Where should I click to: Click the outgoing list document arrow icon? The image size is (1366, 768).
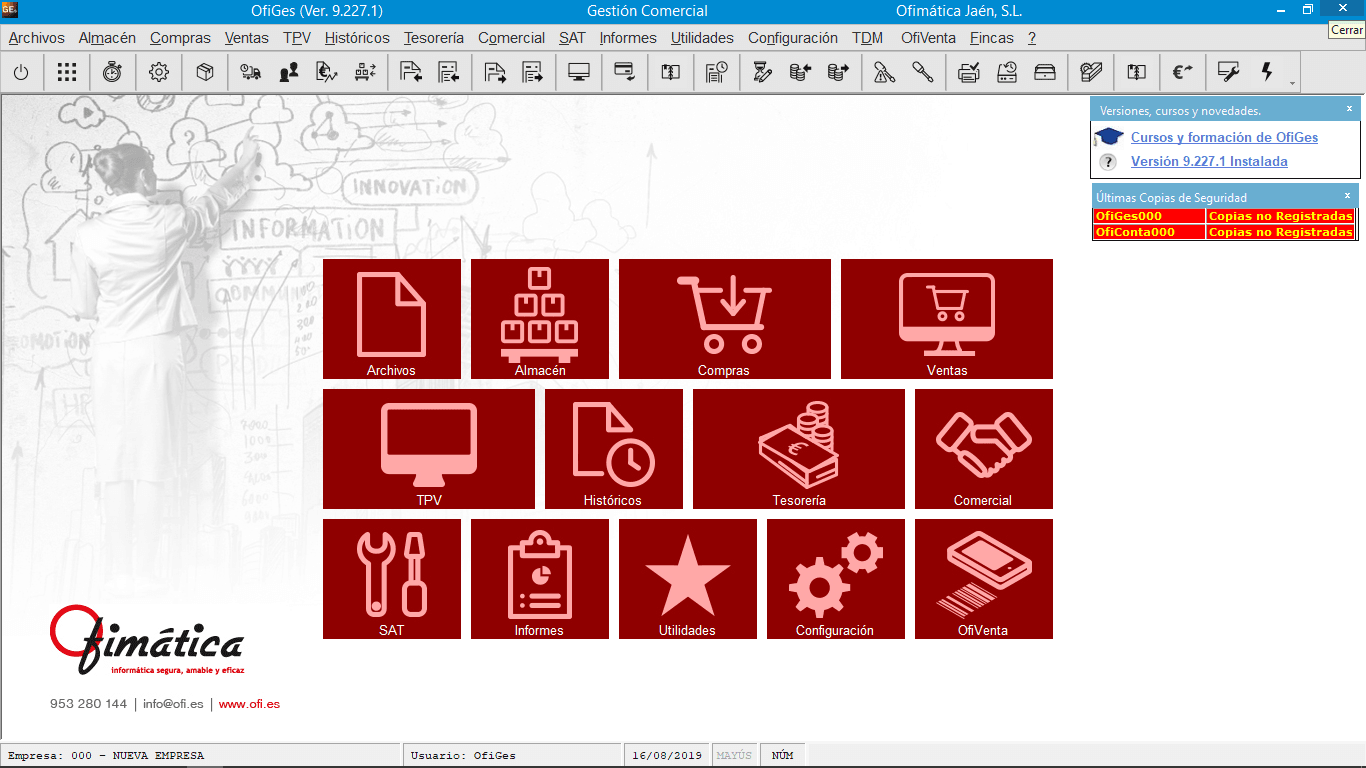click(x=533, y=72)
